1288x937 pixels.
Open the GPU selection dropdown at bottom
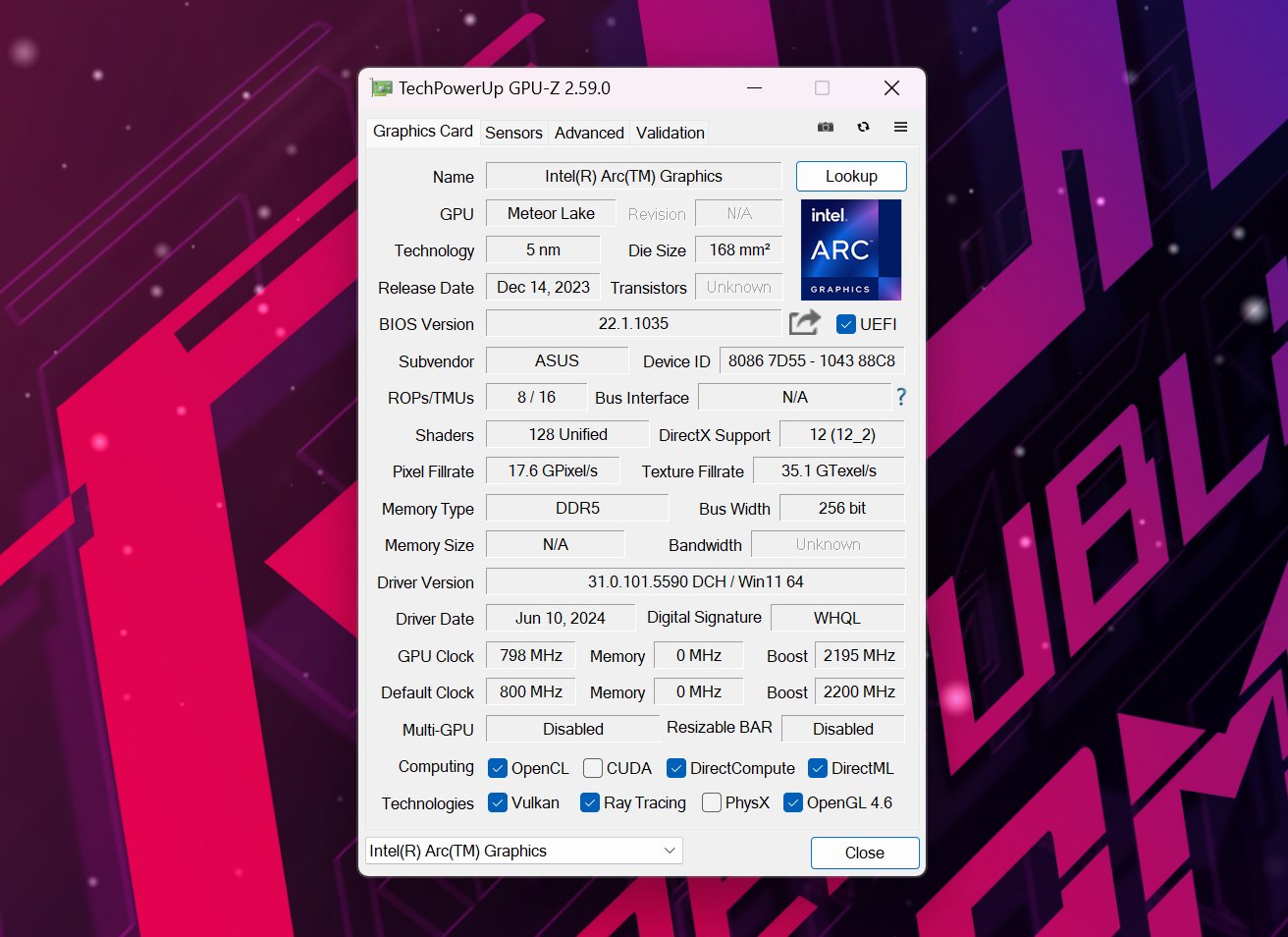524,851
